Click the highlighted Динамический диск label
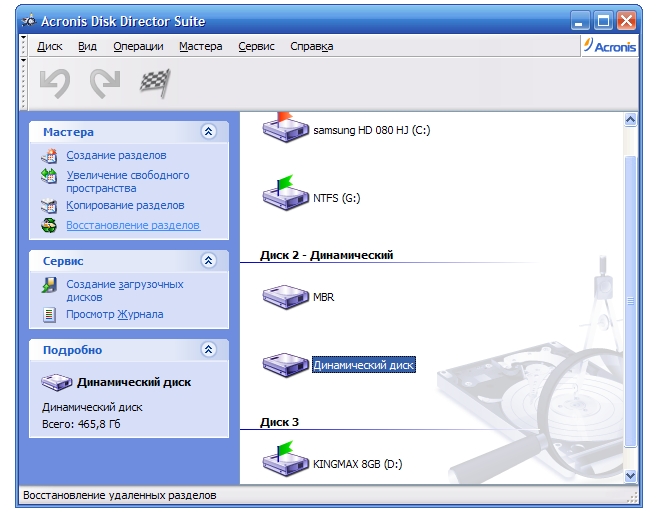 [x=364, y=365]
